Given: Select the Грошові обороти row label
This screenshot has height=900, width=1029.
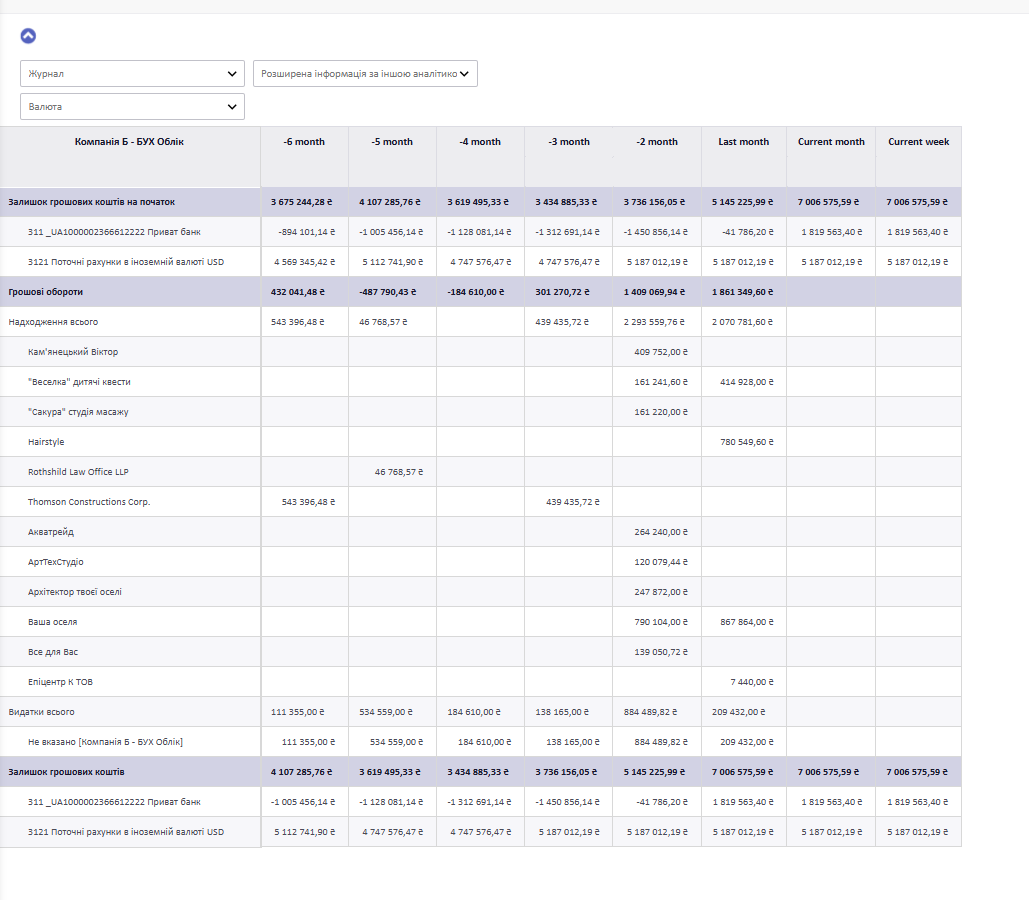Looking at the screenshot, I should pyautogui.click(x=46, y=292).
